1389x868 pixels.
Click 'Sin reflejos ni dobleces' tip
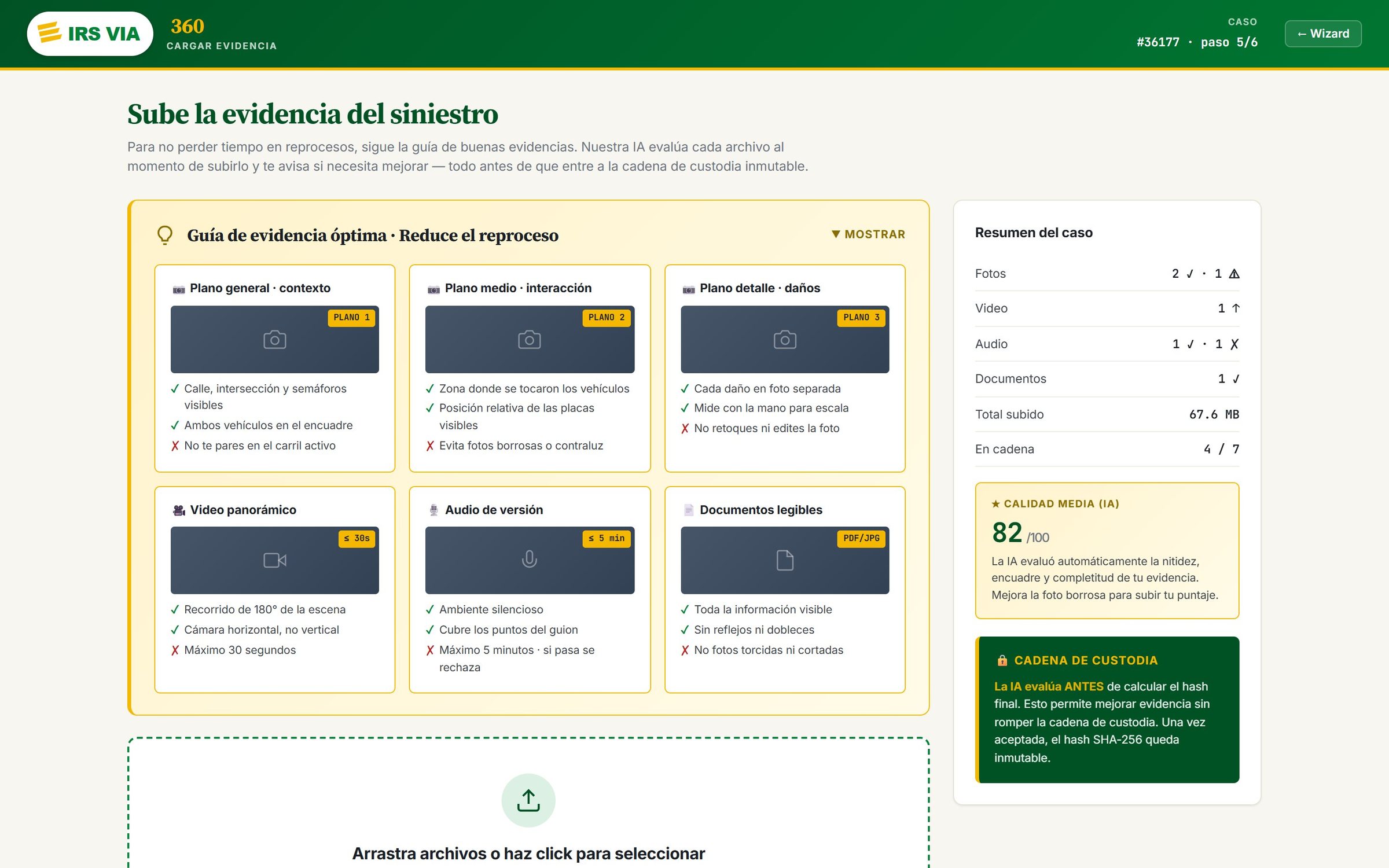(x=754, y=630)
